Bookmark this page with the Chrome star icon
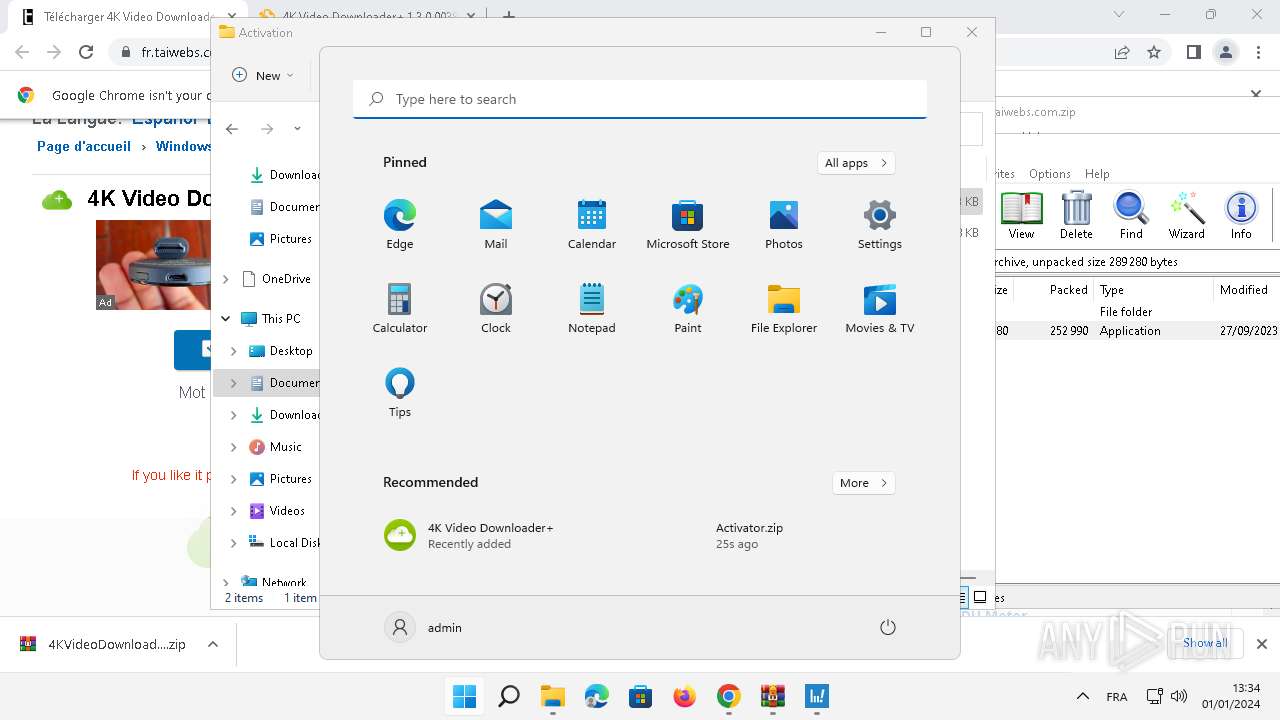The width and height of the screenshot is (1280, 720). pyautogui.click(x=1154, y=52)
